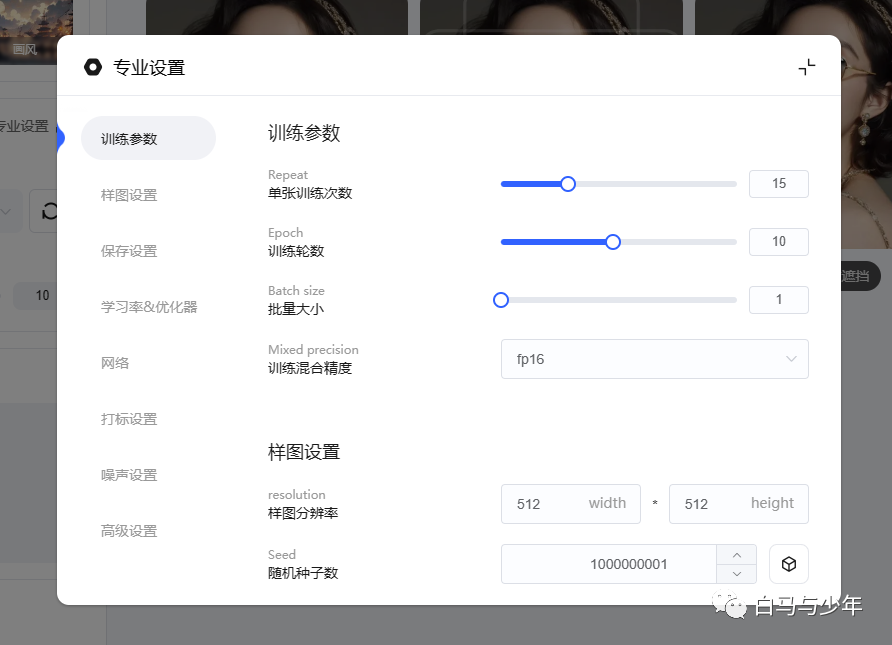Click the 训练轮数 label
The height and width of the screenshot is (645, 892).
click(296, 251)
